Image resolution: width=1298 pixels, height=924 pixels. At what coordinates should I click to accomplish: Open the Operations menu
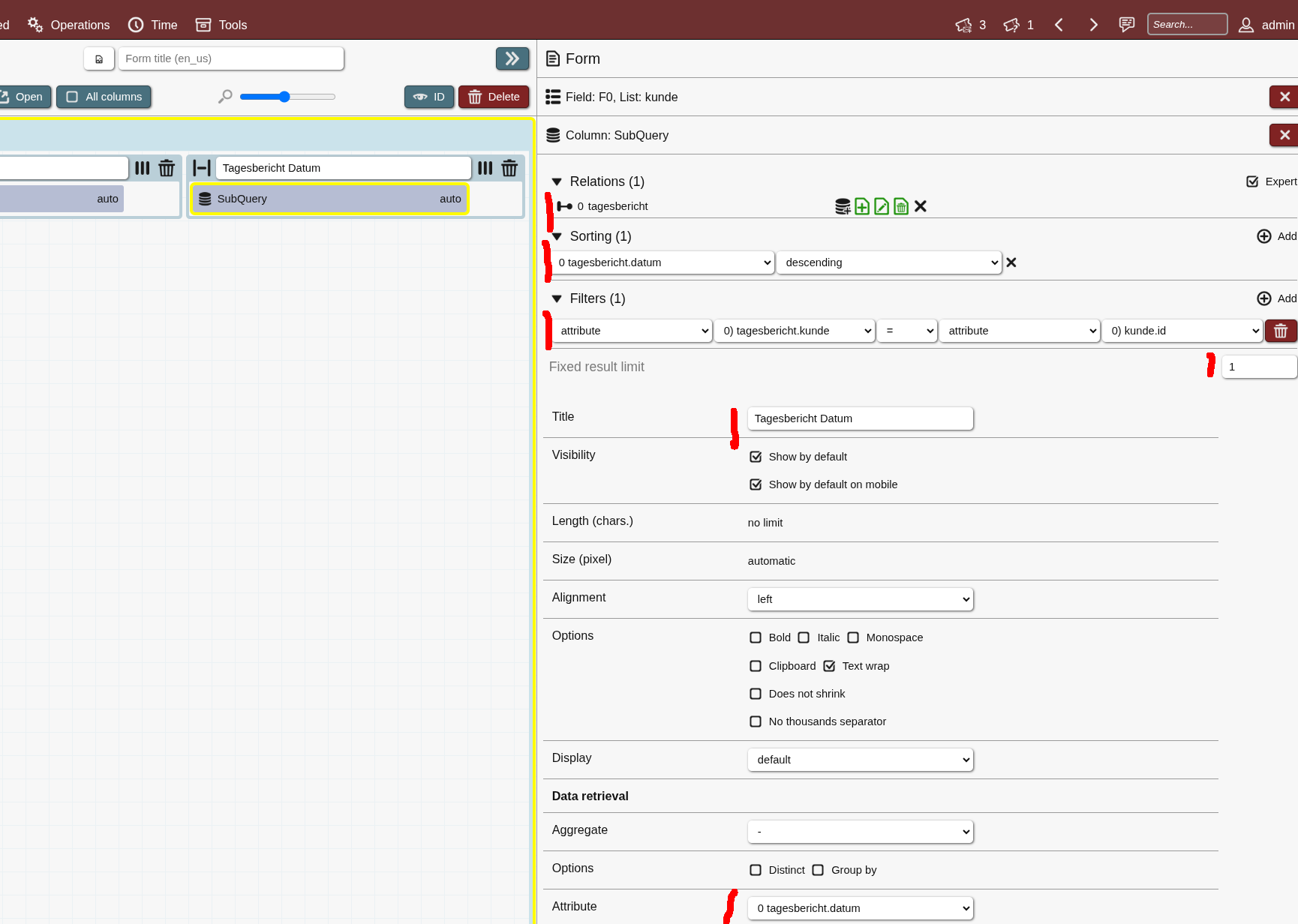(69, 25)
